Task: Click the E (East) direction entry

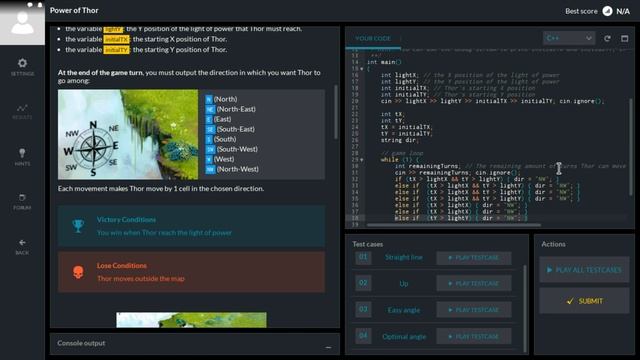Action: coord(218,119)
